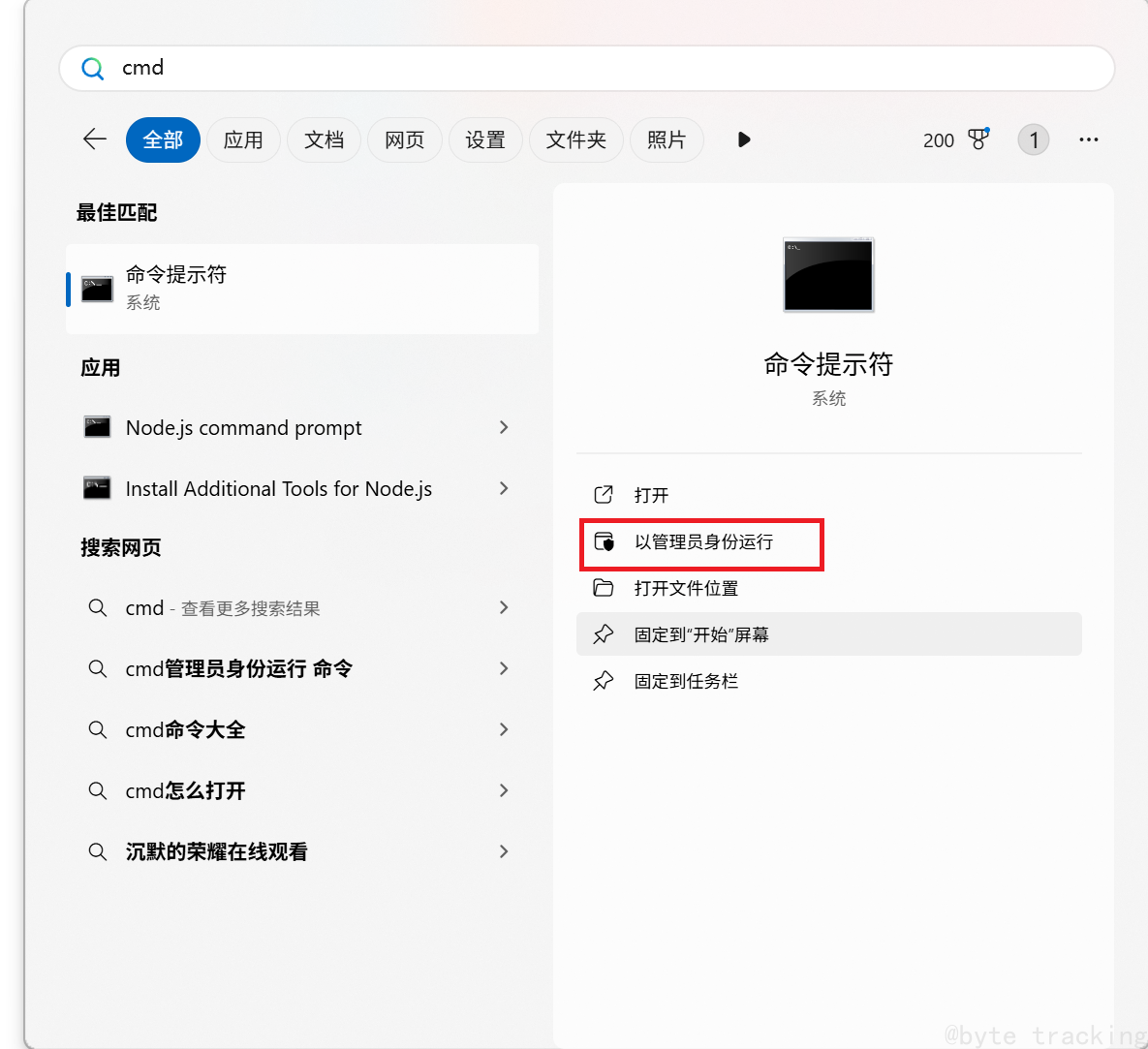Click the administrator shield icon

(604, 541)
